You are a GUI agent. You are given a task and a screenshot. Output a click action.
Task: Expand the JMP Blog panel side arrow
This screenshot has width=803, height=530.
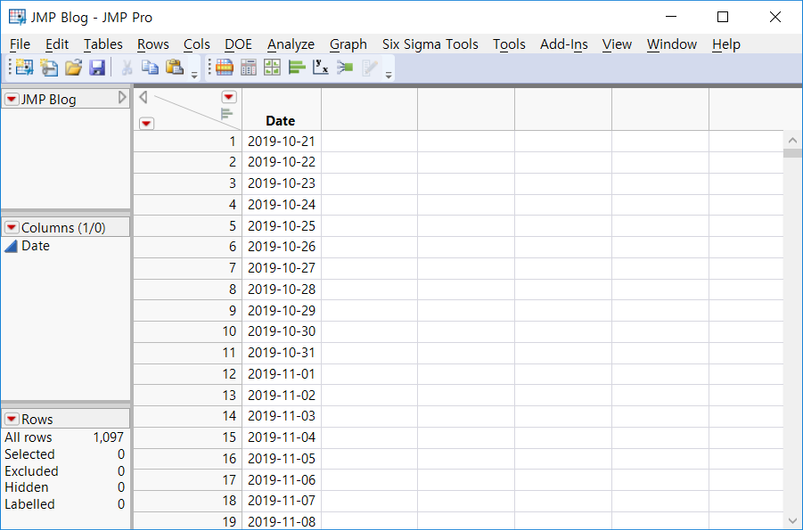pyautogui.click(x=122, y=97)
